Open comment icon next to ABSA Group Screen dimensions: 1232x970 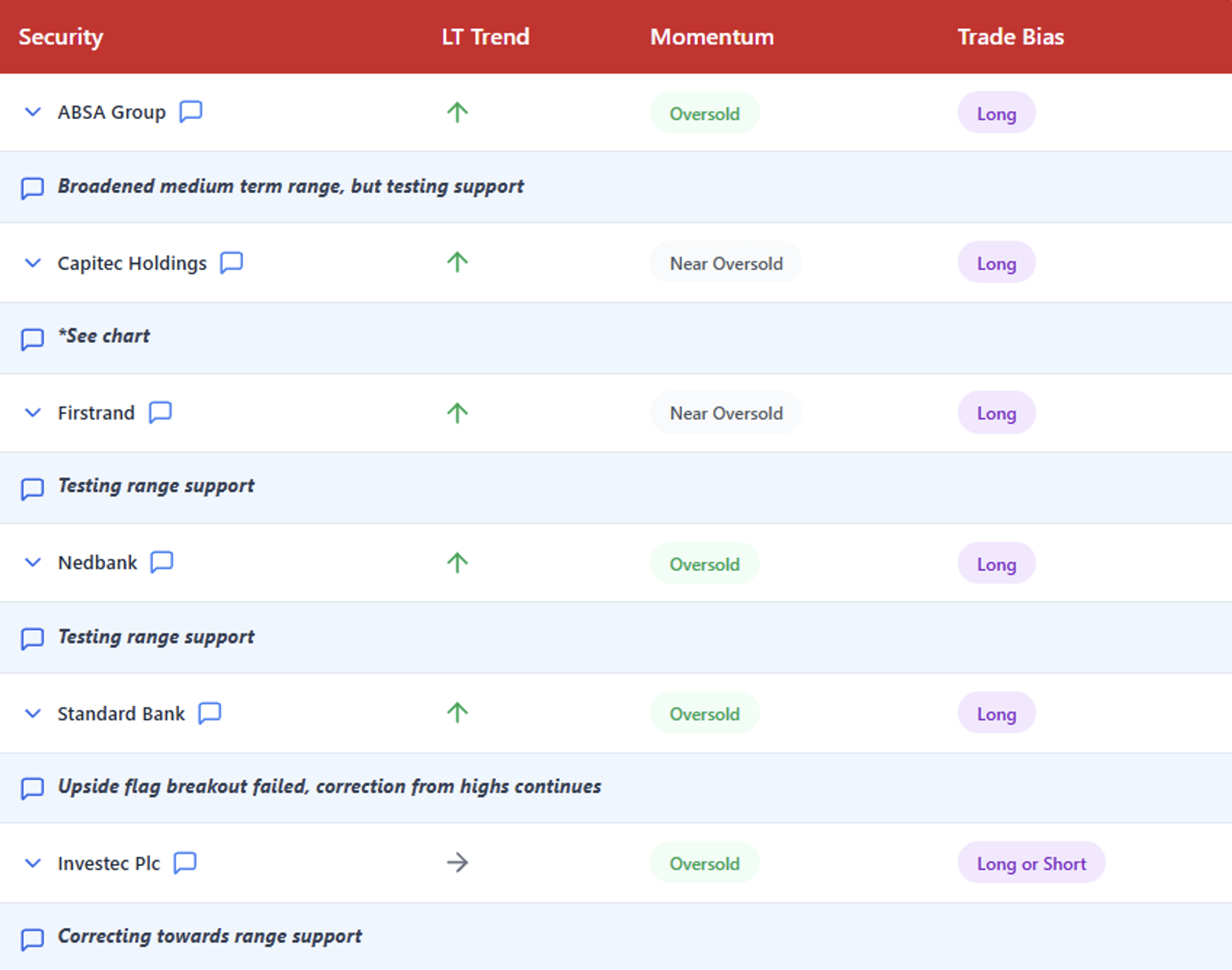pos(191,112)
